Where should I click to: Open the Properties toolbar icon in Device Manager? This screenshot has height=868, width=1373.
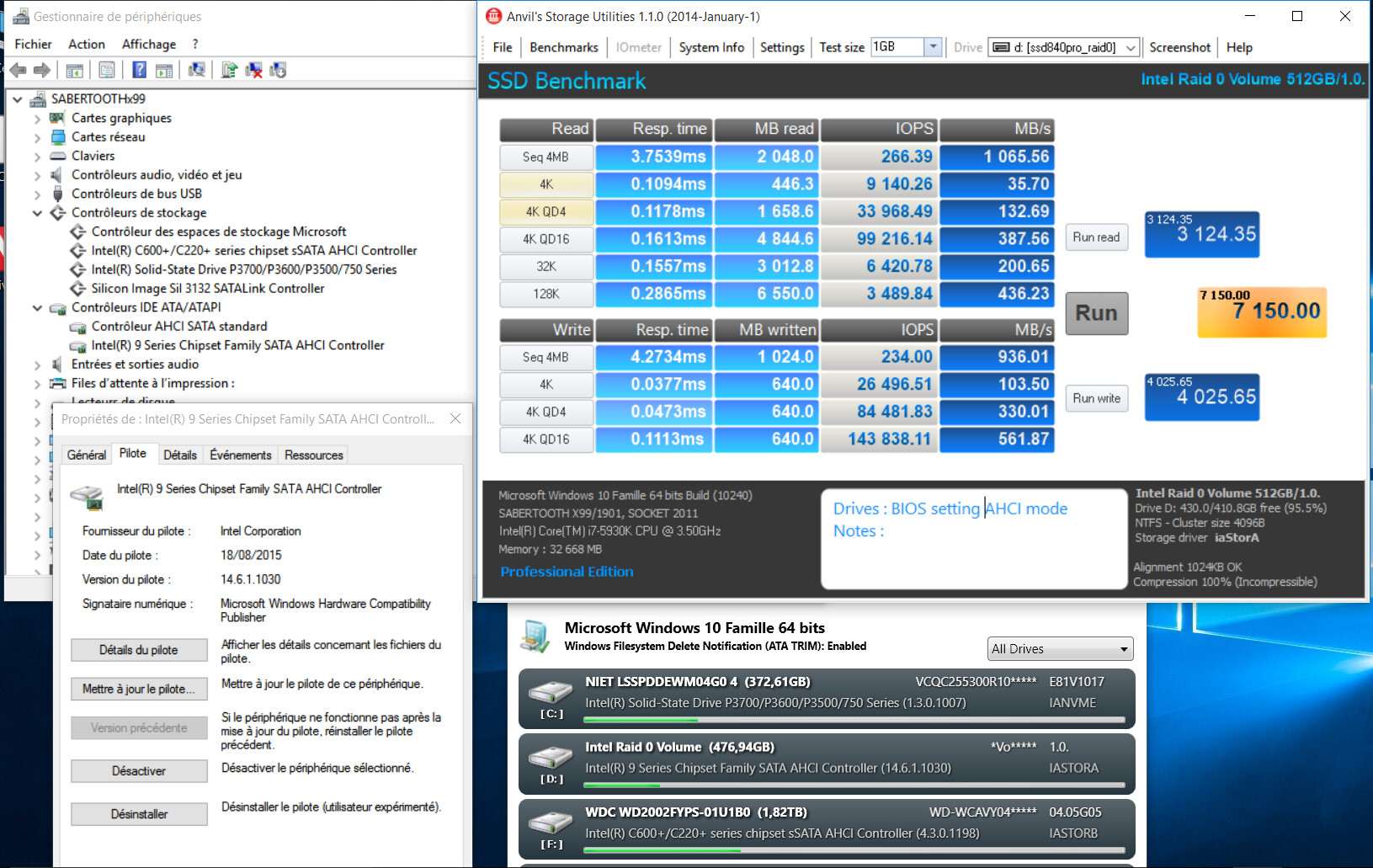(107, 70)
